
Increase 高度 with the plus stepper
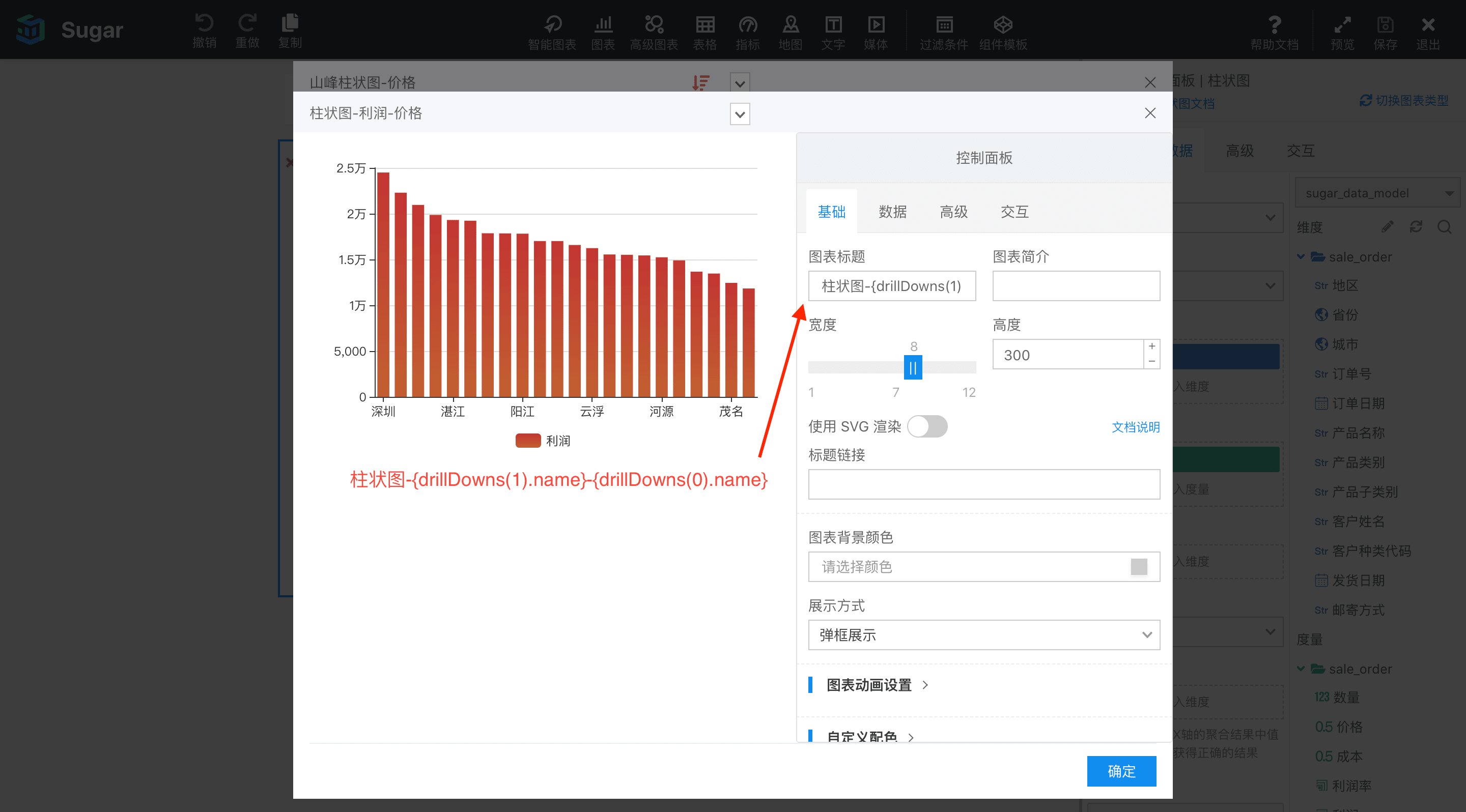pos(1152,346)
